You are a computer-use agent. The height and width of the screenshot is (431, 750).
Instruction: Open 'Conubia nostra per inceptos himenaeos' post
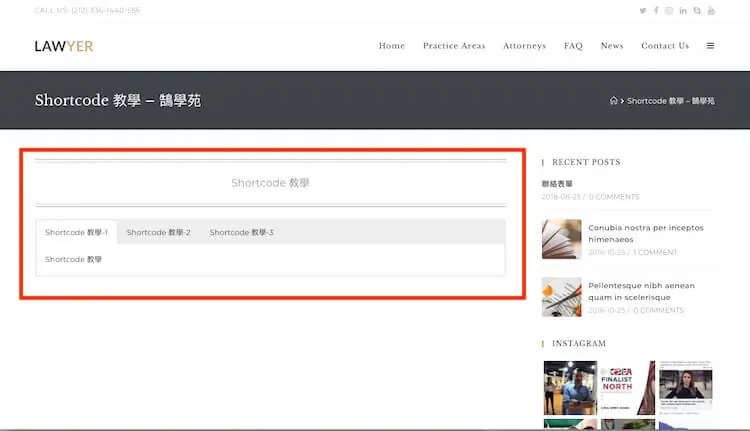[x=646, y=233]
